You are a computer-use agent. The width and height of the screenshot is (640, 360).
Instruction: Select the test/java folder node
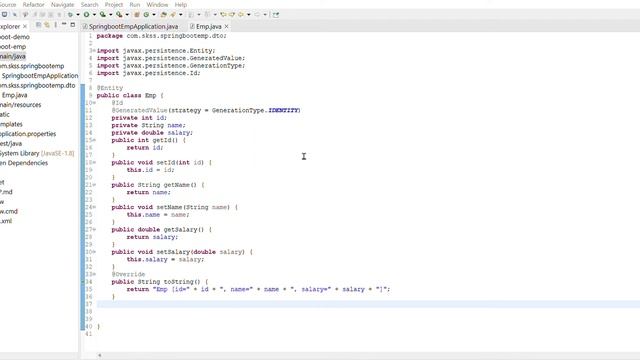[x=11, y=144]
